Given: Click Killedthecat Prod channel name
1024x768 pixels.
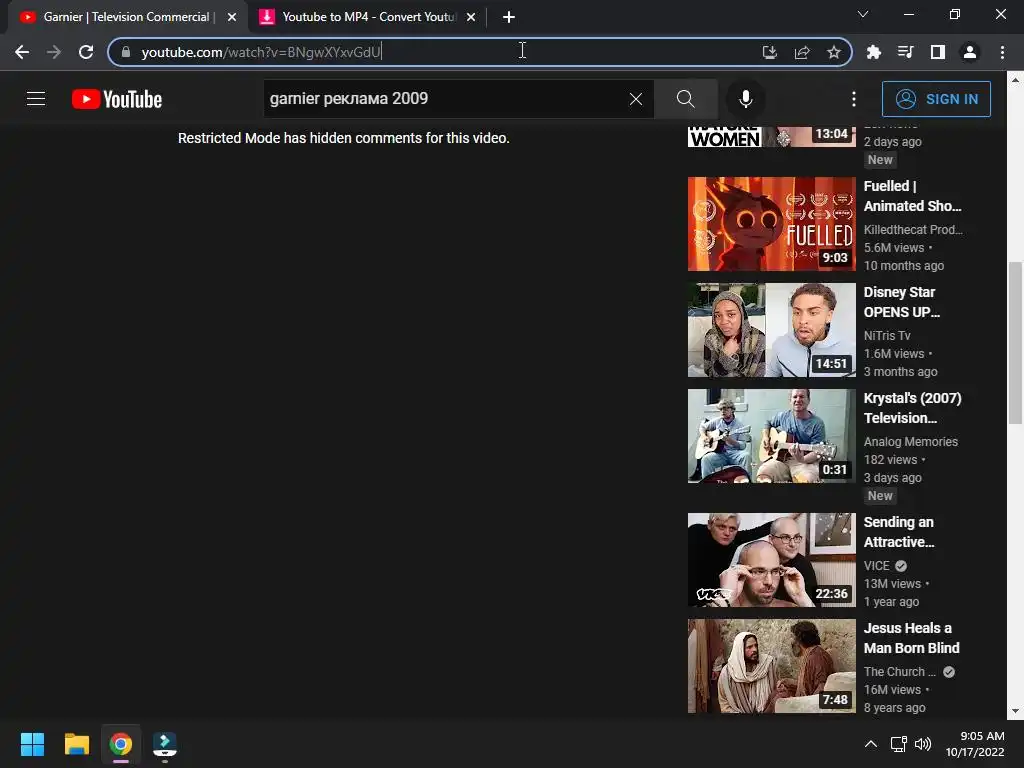Looking at the screenshot, I should (913, 230).
